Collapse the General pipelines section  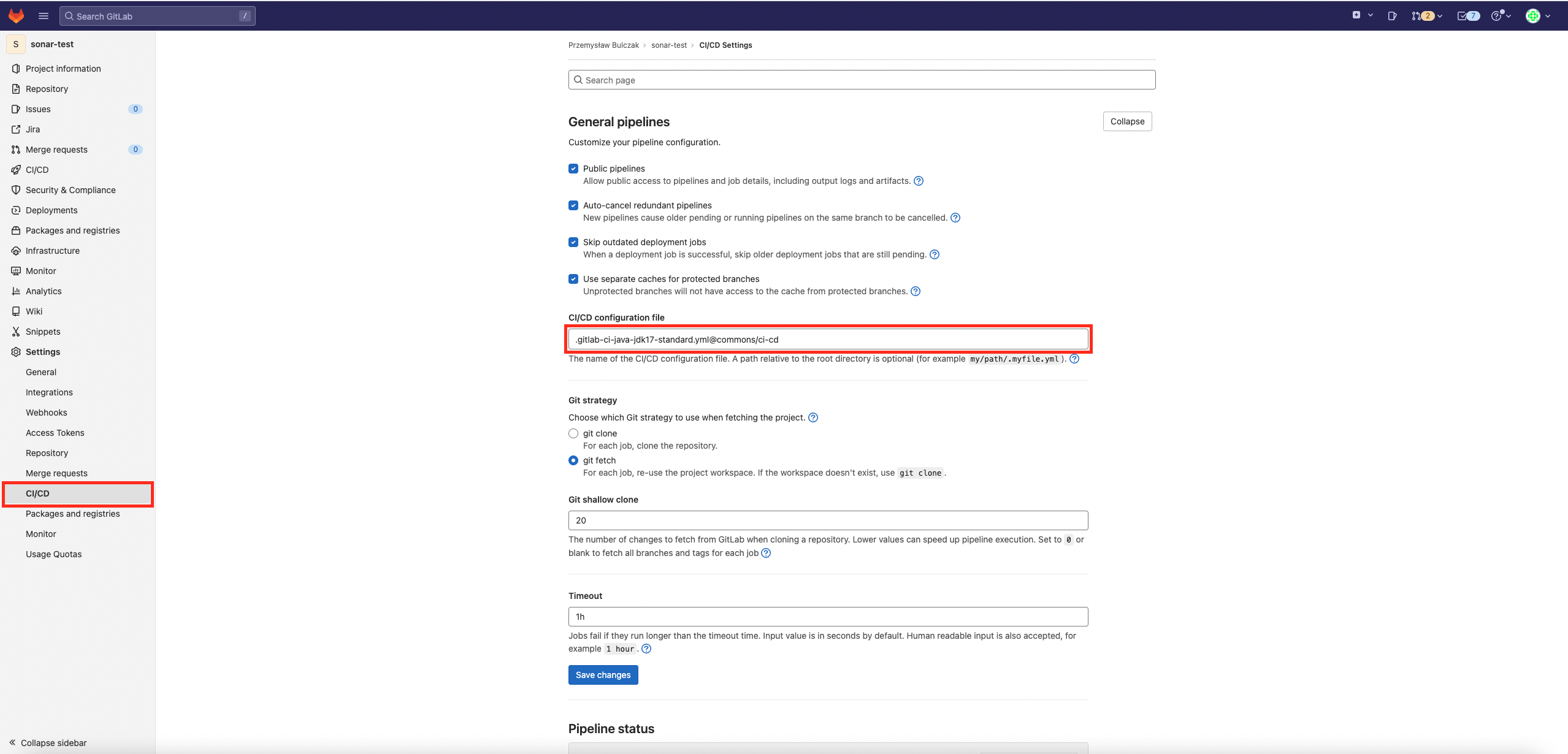[x=1127, y=121]
